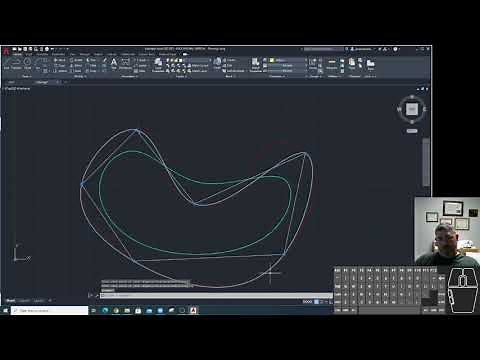Viewport: 480px width, 360px height.
Task: Select the Text tool with large A icon
Action: pyautogui.click(x=114, y=63)
